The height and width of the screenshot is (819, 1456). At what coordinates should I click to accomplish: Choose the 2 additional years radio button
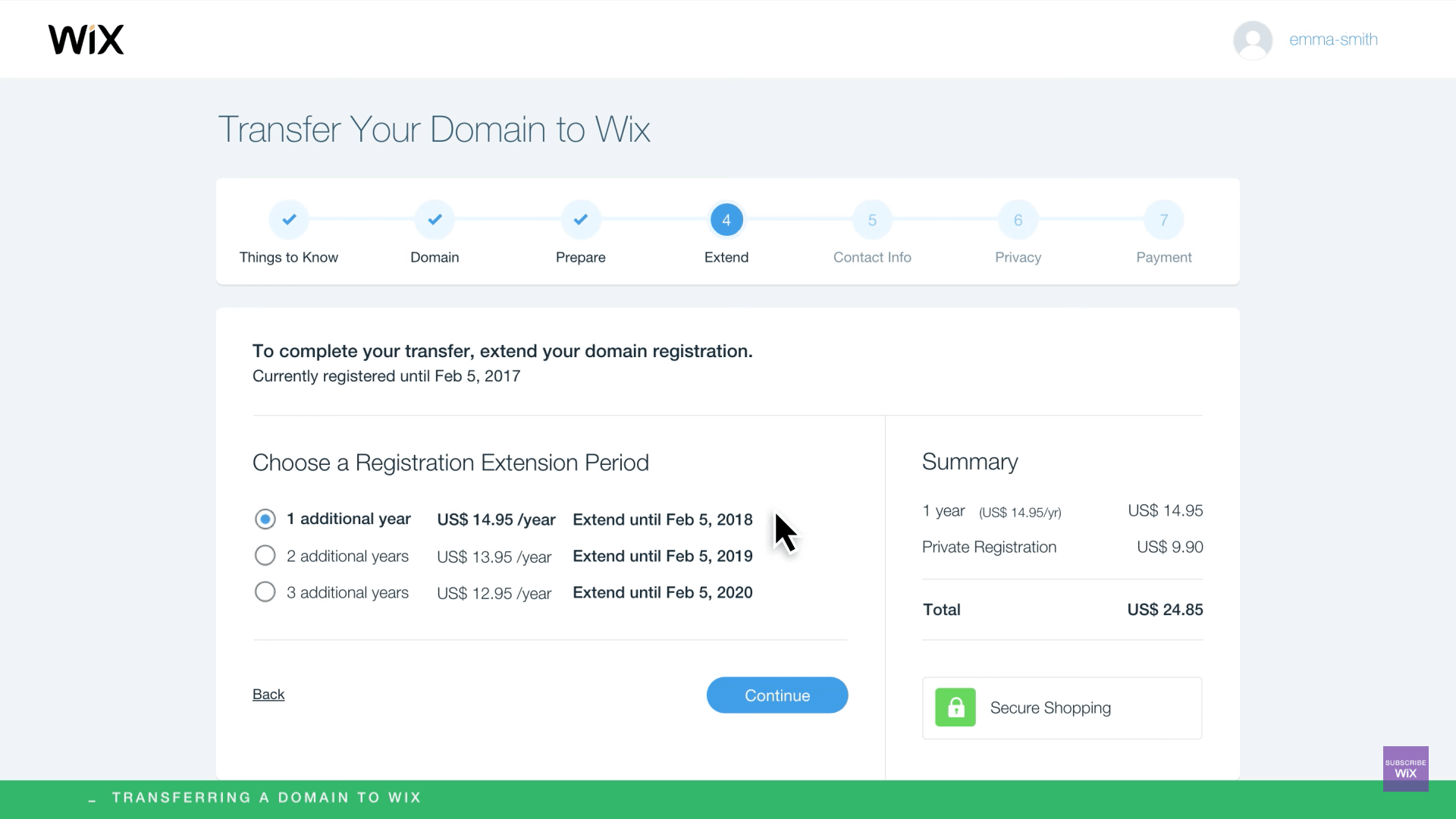[x=265, y=555]
